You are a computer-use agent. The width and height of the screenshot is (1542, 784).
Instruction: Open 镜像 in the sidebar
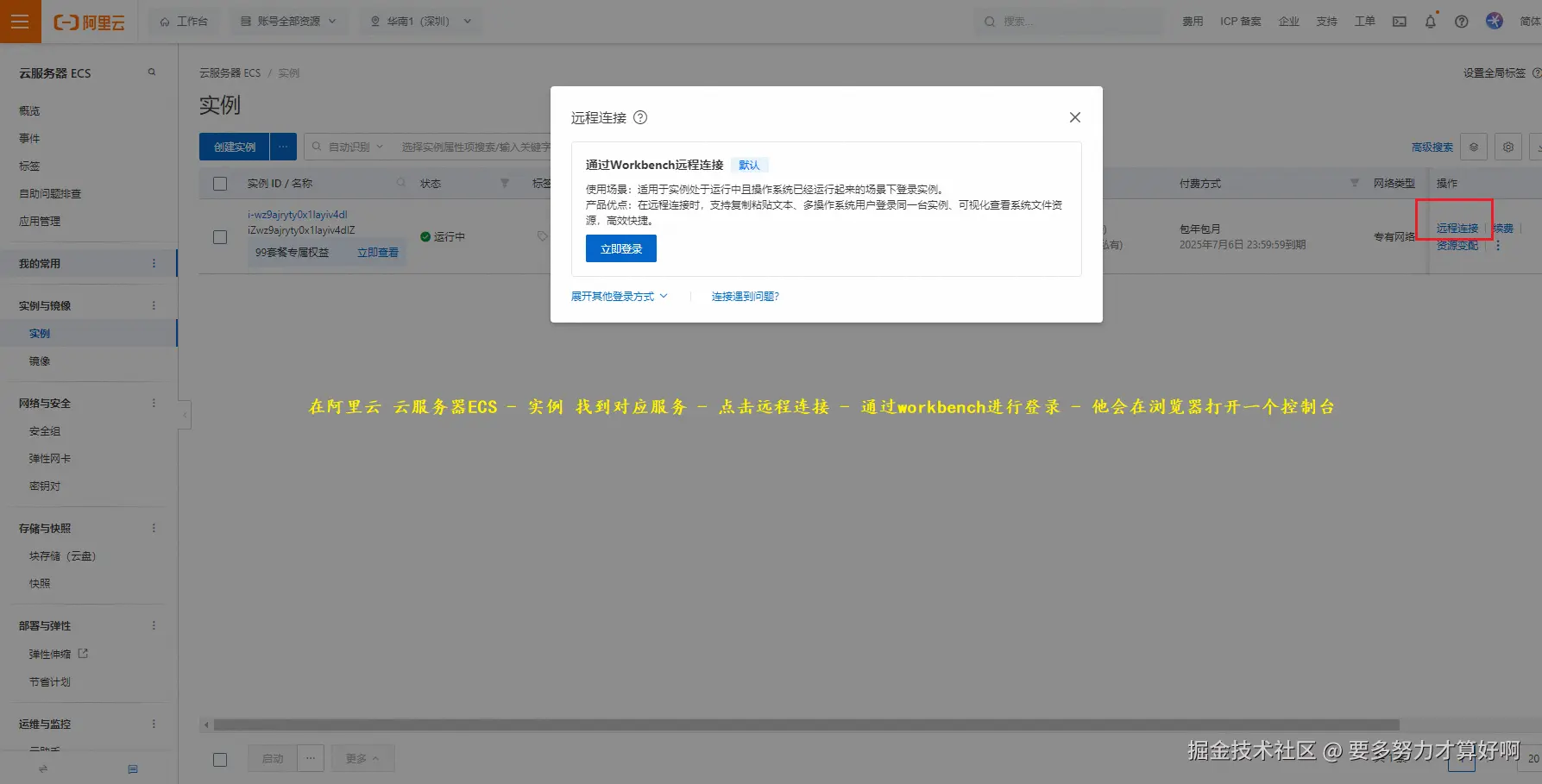[x=40, y=361]
